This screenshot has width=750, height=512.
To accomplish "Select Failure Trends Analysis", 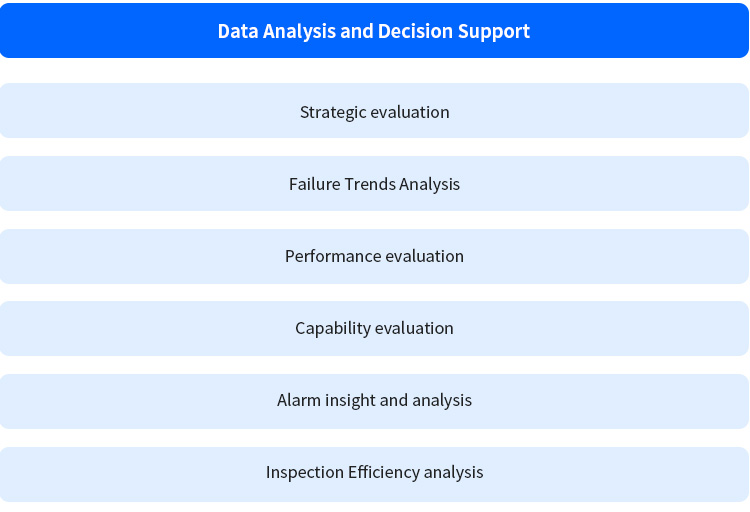I will pyautogui.click(x=374, y=184).
